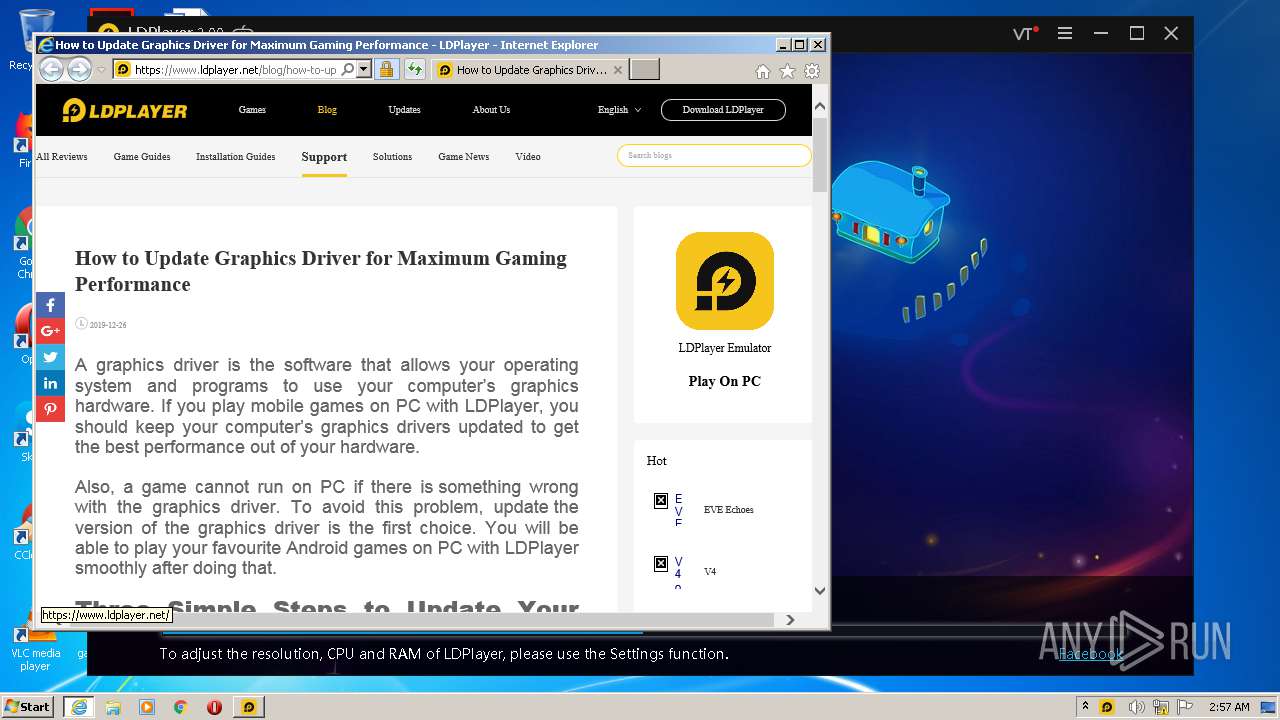Close the How to Update Graphics tab
Viewport: 1280px width, 720px height.
[x=618, y=70]
